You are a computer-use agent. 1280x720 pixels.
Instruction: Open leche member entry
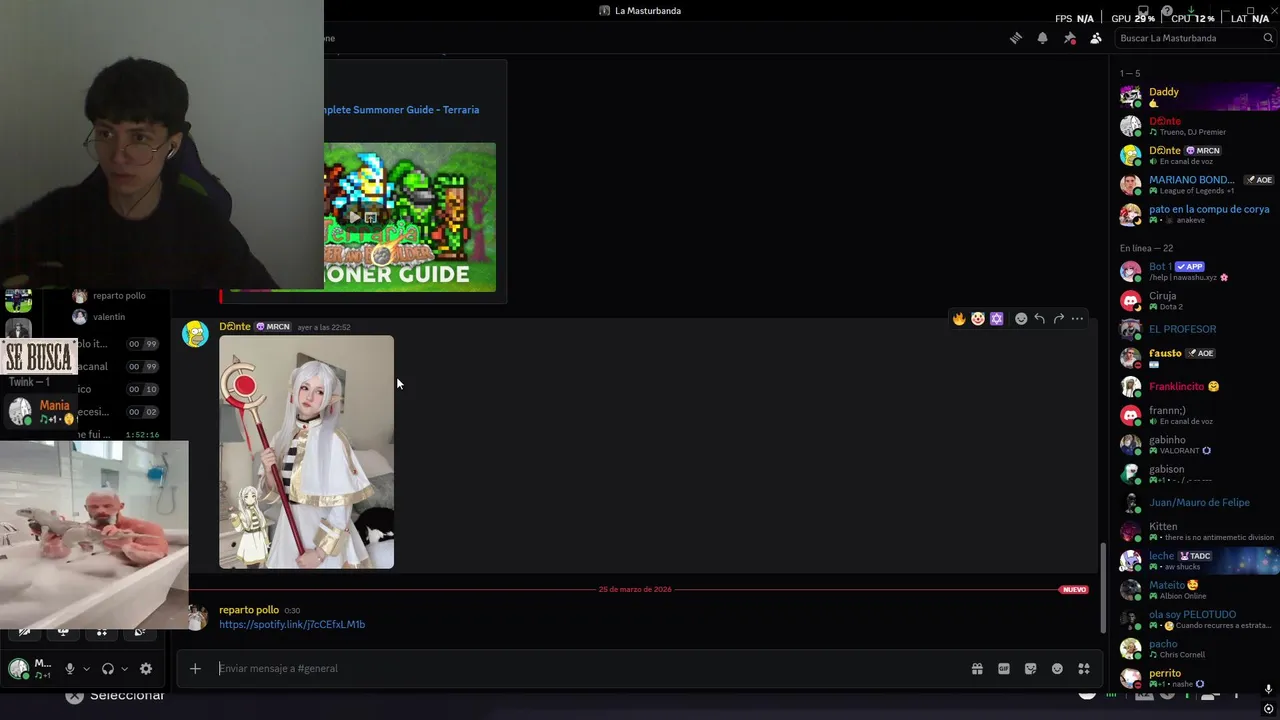(1195, 561)
